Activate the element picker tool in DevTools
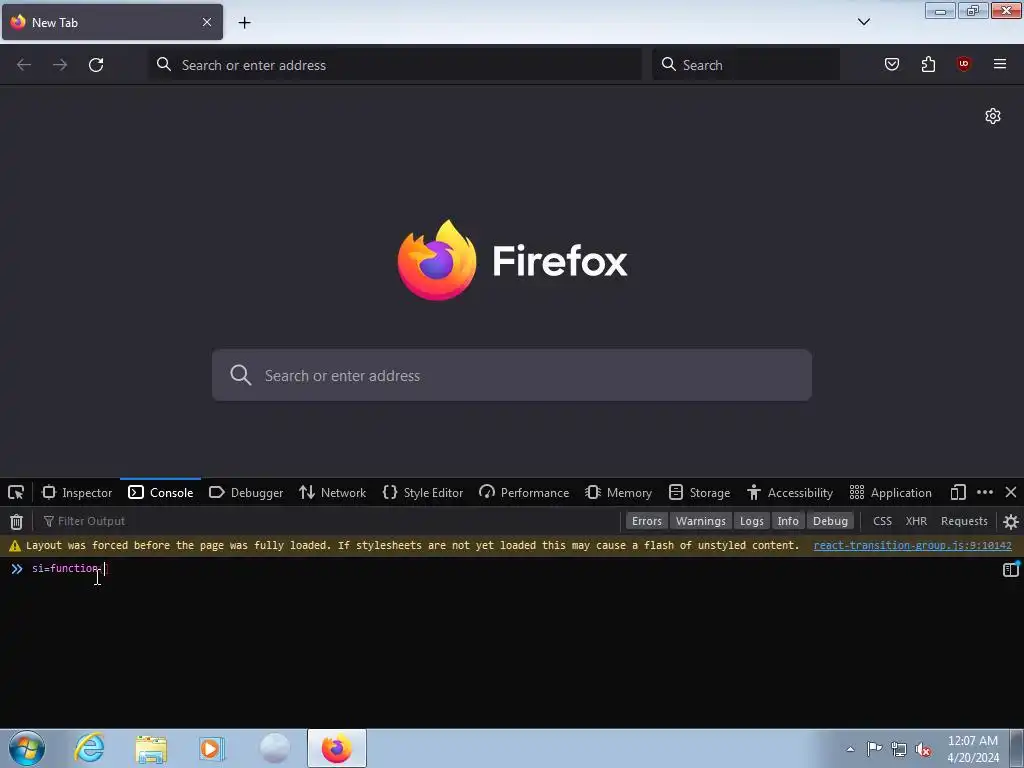The height and width of the screenshot is (768, 1024). pos(16,492)
